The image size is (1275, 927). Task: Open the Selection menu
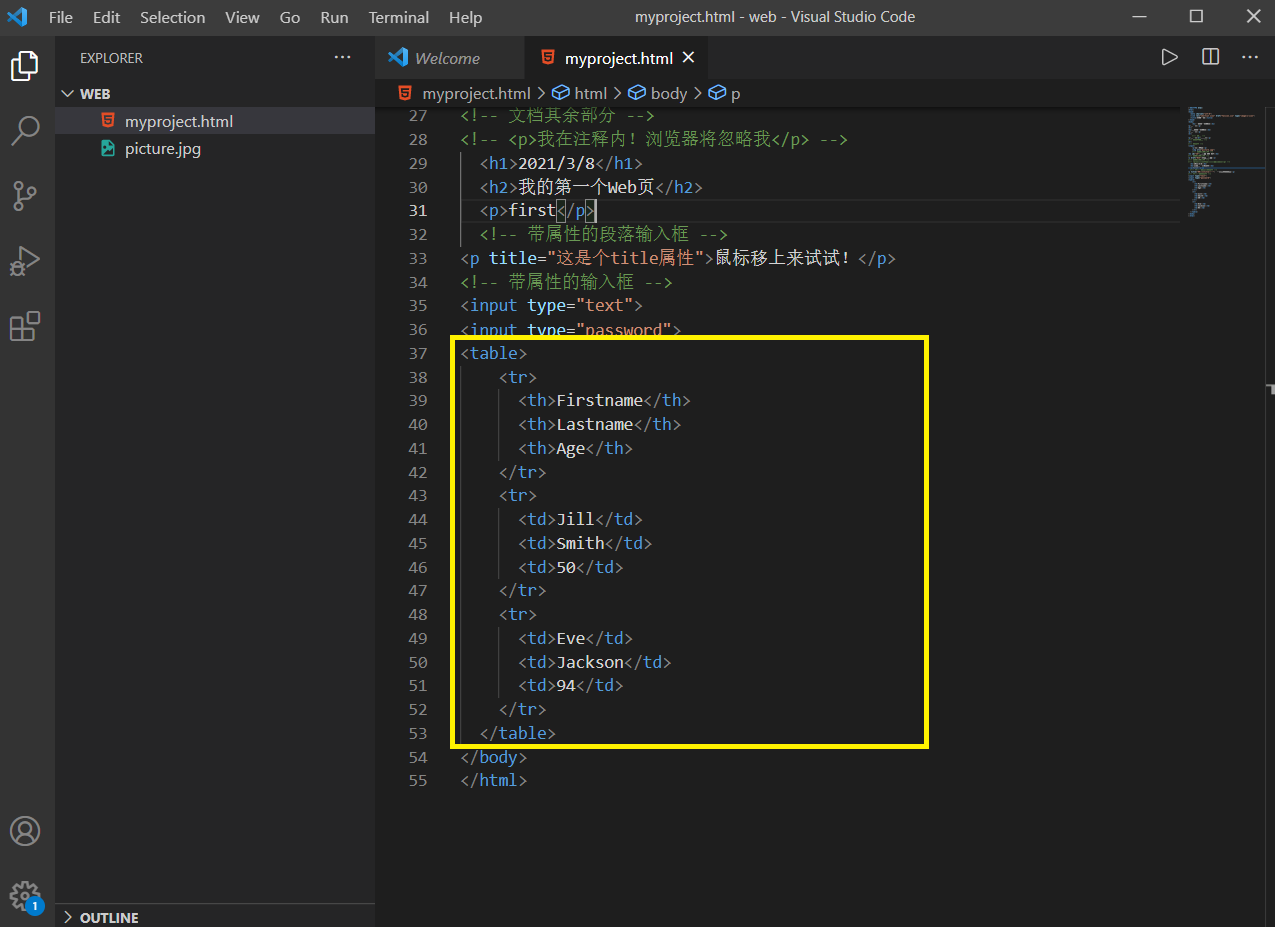[172, 17]
